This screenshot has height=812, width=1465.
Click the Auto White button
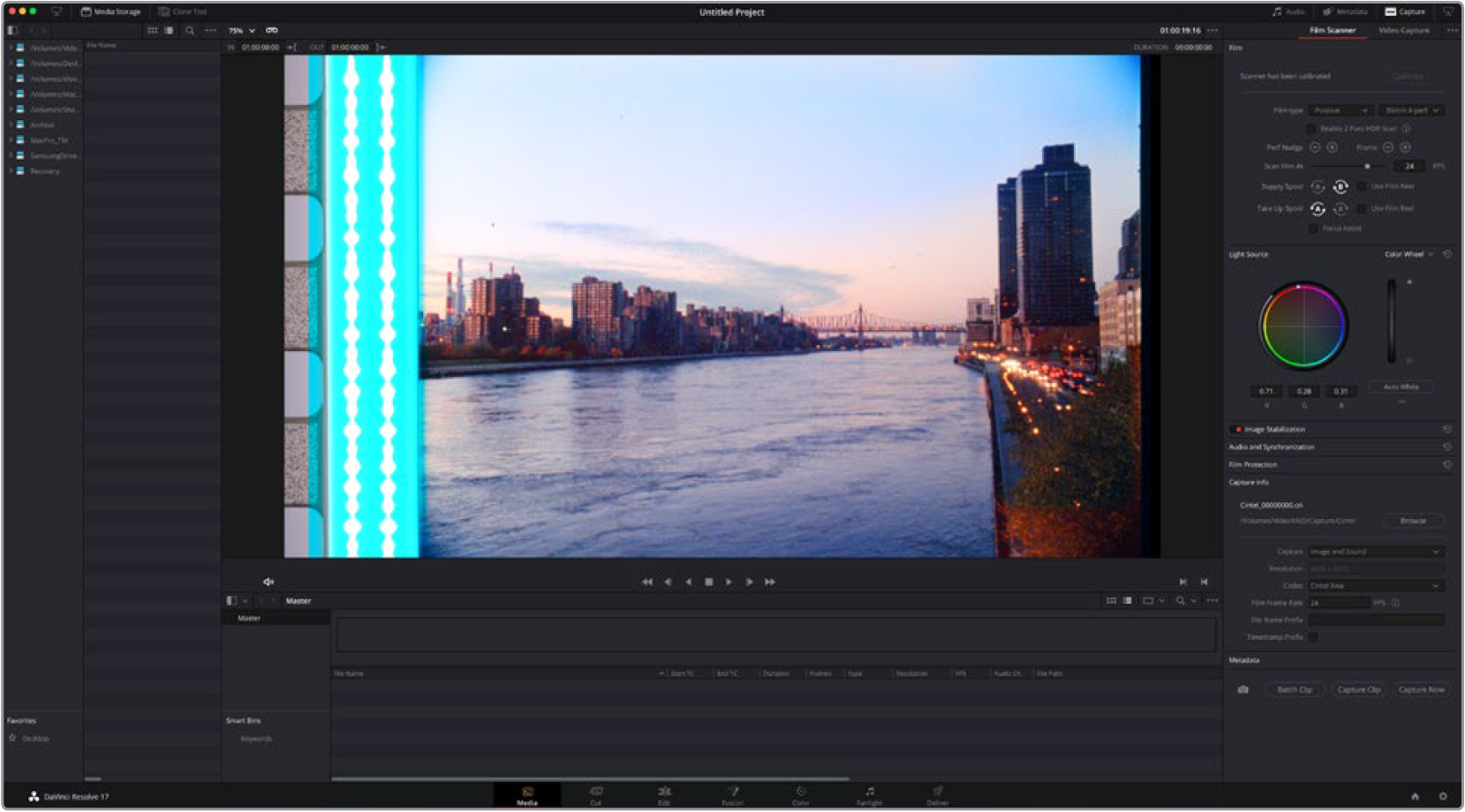1401,387
